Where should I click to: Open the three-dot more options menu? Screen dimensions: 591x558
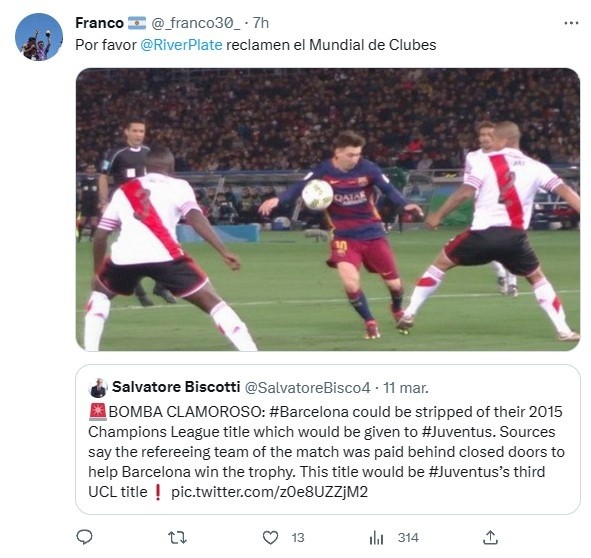pyautogui.click(x=571, y=23)
